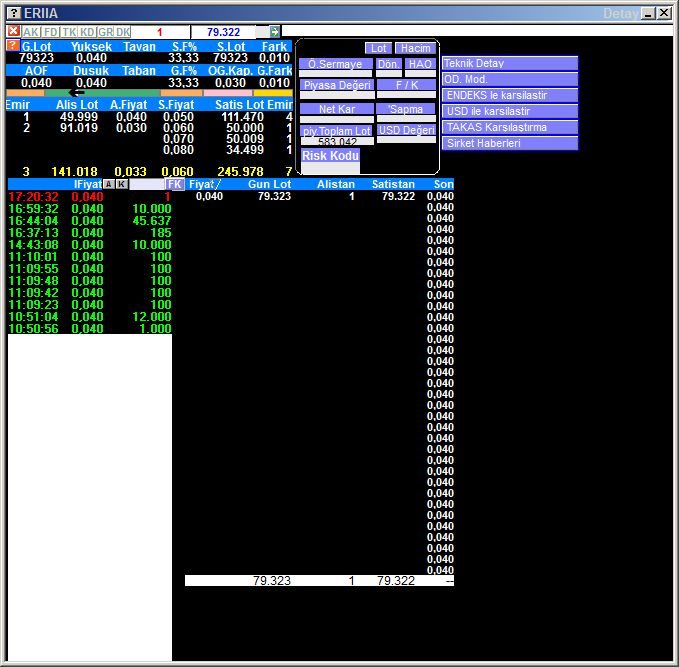The image size is (679, 667).
Task: Click the Satis Lot value 34.499
Action: [x=245, y=150]
